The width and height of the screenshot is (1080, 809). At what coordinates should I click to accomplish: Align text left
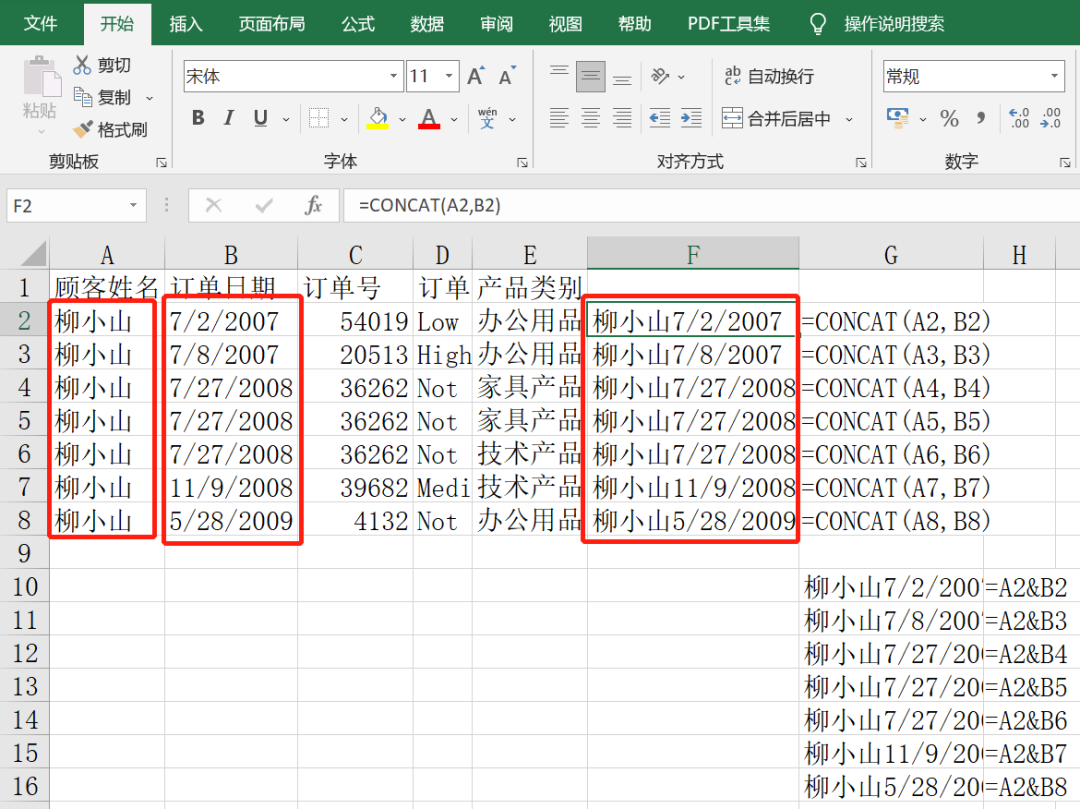559,118
